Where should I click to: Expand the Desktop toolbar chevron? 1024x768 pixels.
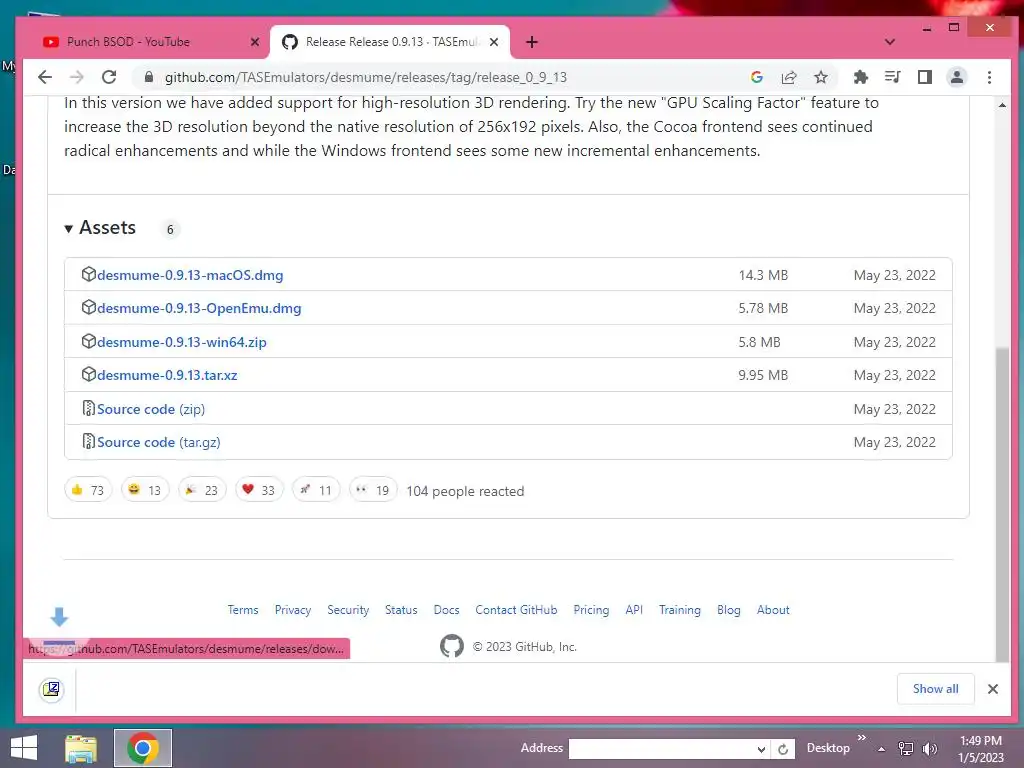(861, 738)
